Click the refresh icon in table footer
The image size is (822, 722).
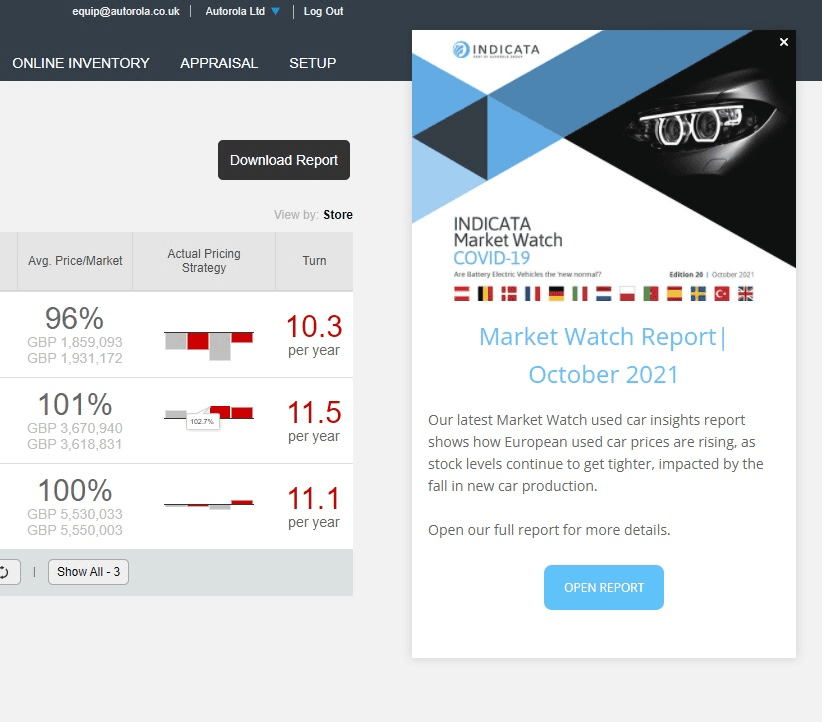tap(5, 572)
